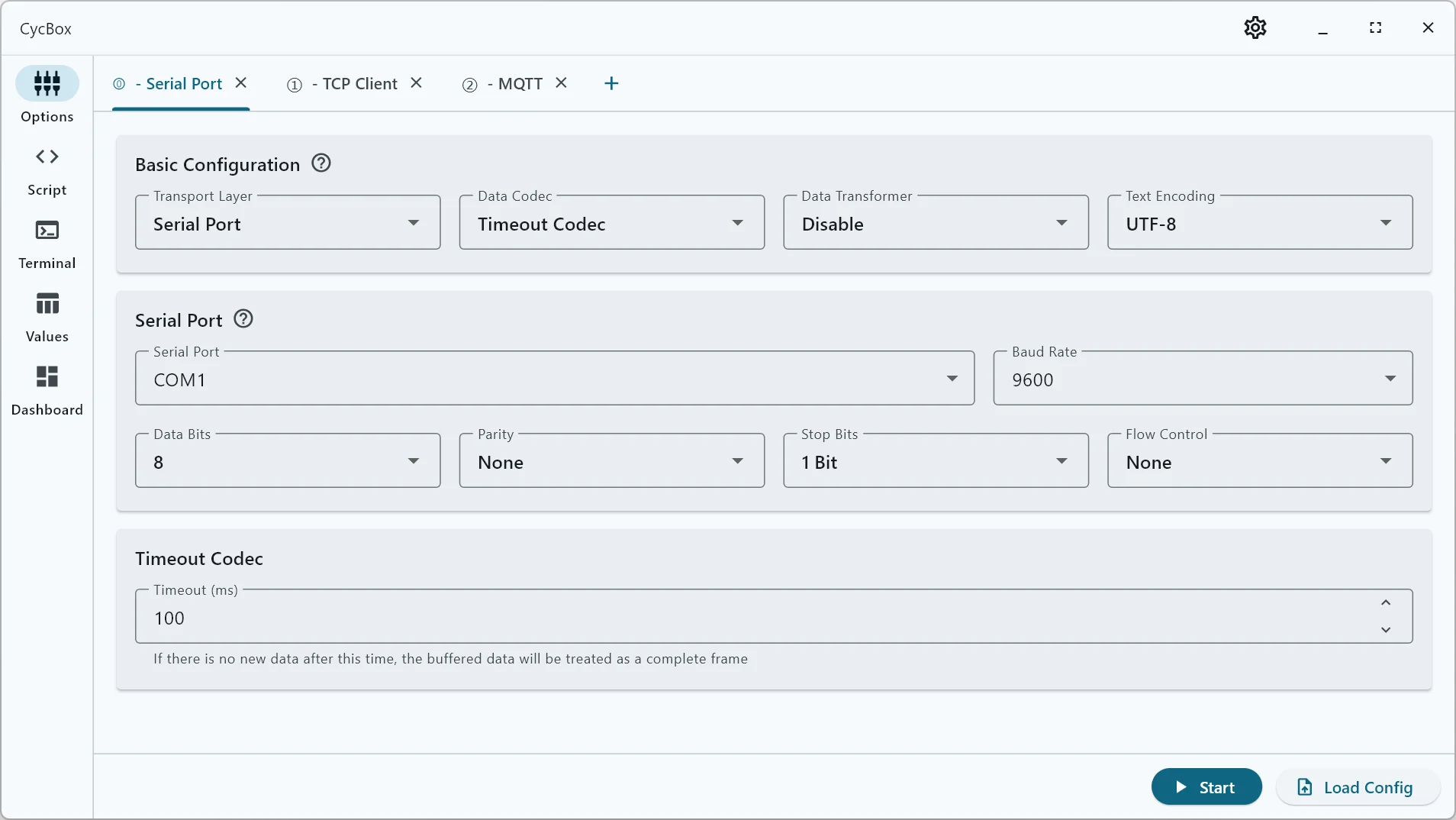
Task: Click the Start button
Action: pos(1206,787)
